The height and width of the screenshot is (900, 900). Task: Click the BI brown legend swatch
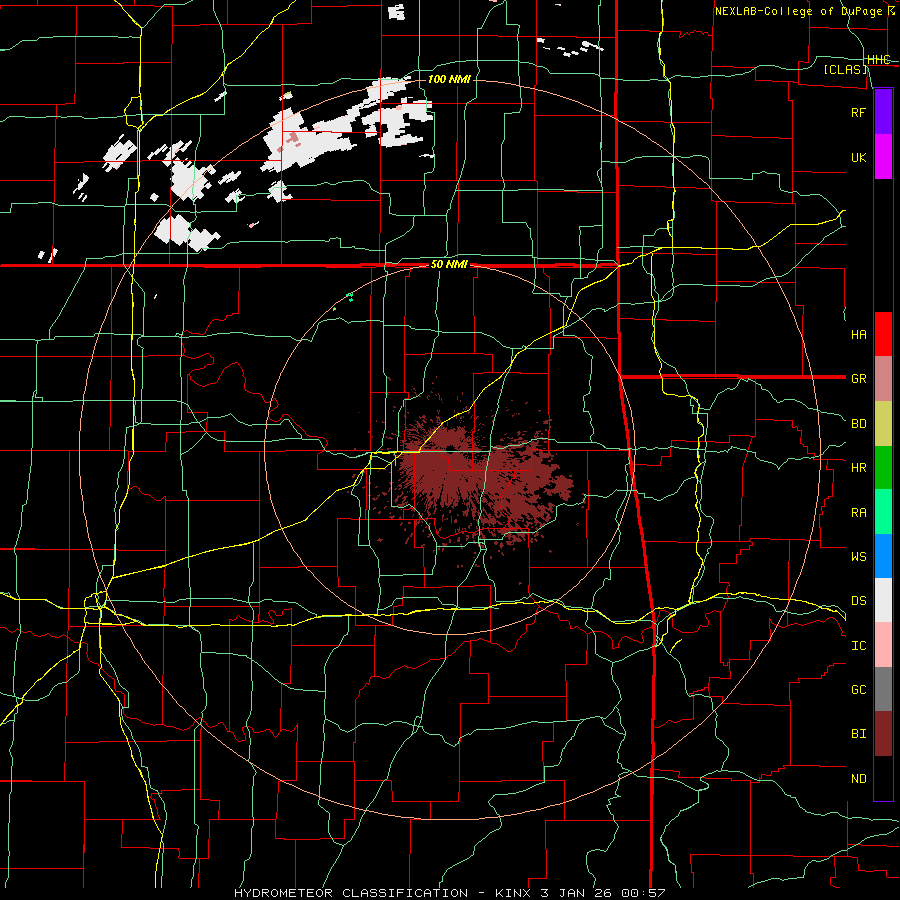883,734
